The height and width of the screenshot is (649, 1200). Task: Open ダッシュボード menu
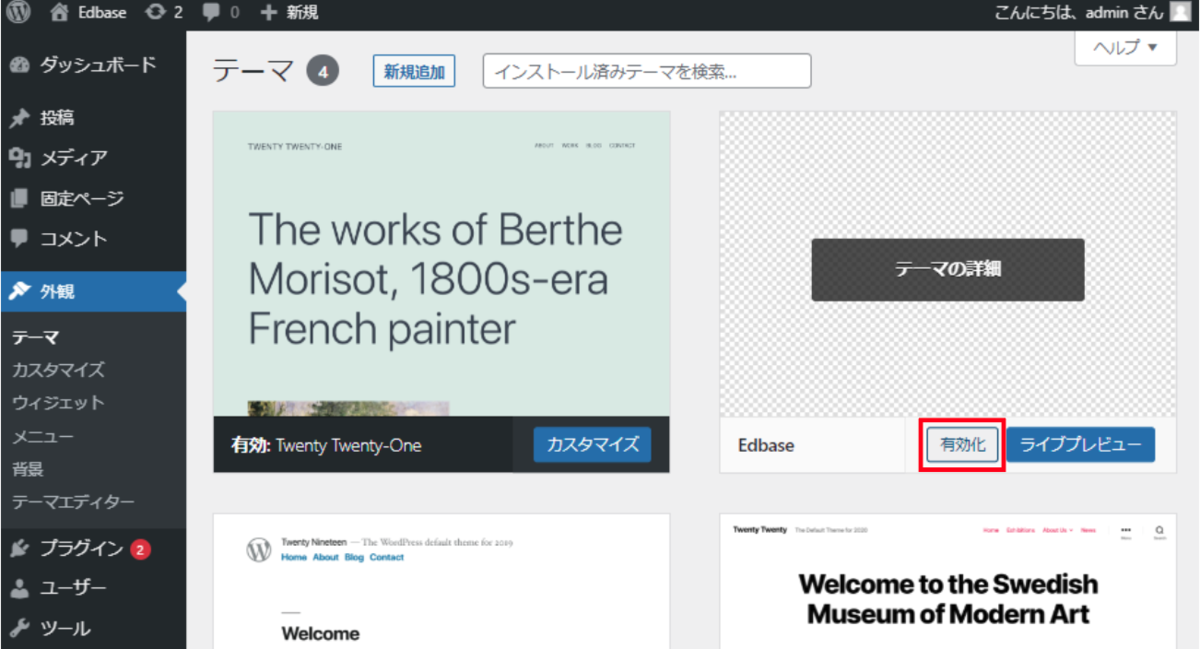pos(98,65)
